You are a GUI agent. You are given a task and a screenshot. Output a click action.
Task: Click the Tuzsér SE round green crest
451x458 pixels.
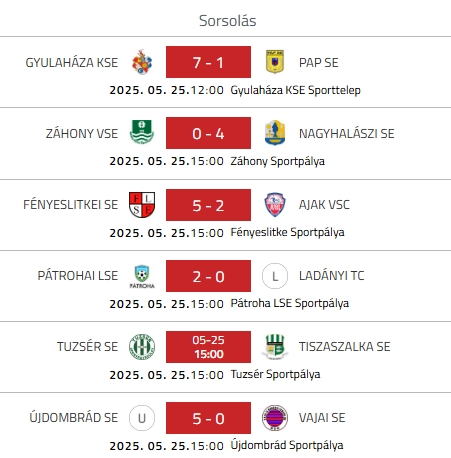click(142, 347)
